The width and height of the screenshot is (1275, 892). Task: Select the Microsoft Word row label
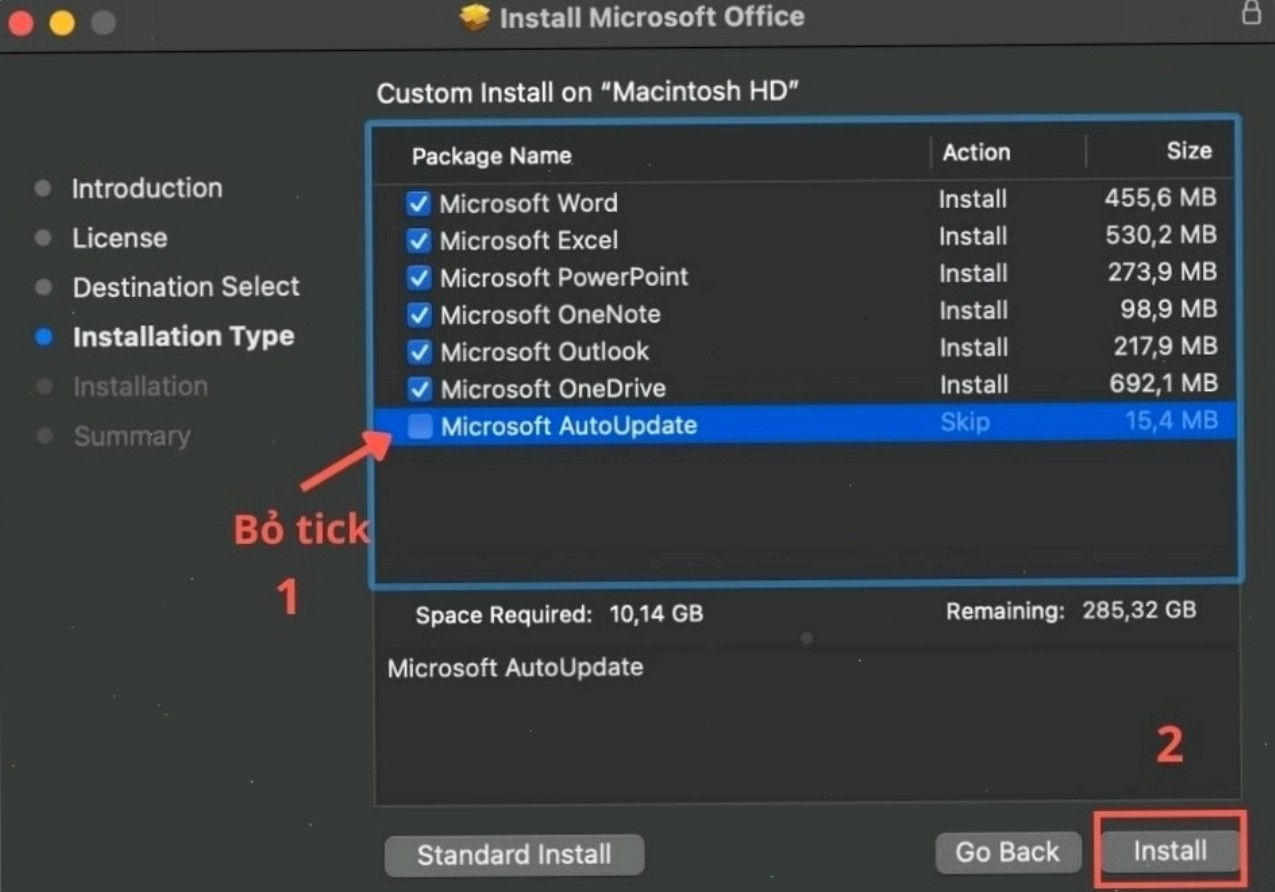coord(529,204)
